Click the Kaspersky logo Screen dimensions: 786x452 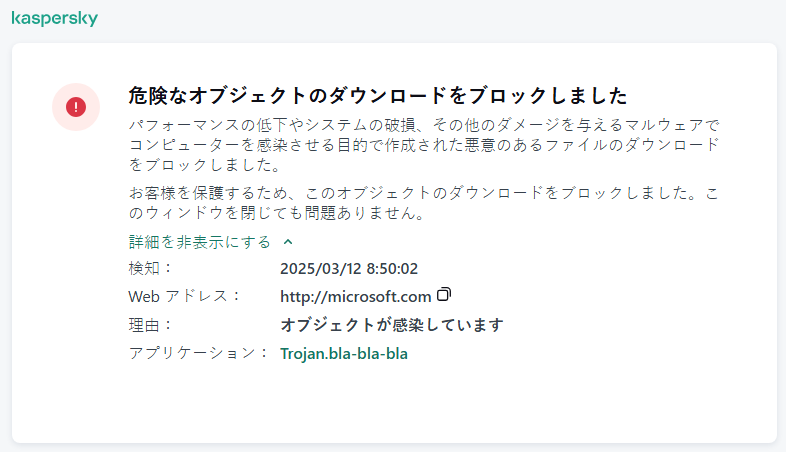click(54, 19)
